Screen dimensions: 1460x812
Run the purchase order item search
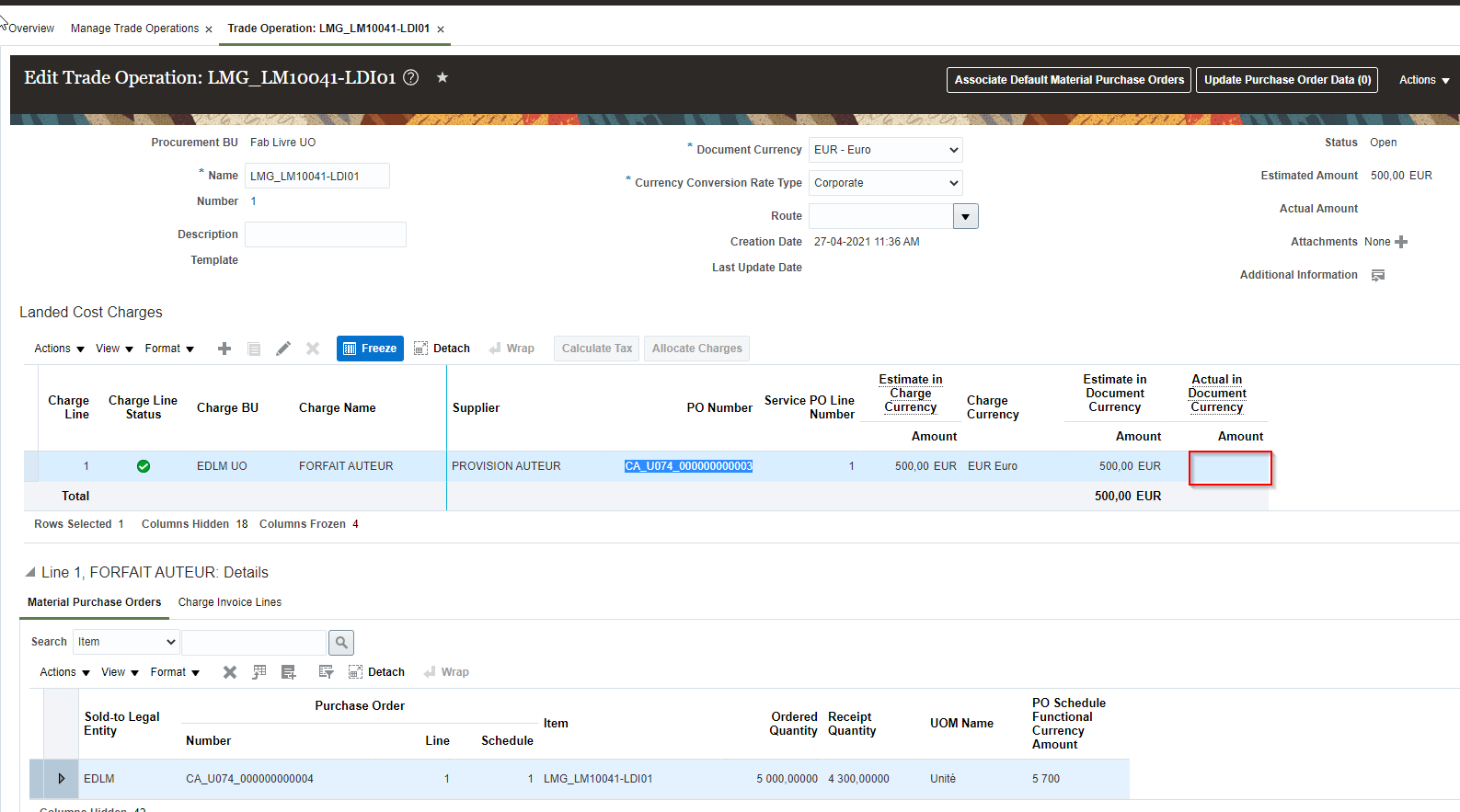click(x=341, y=642)
